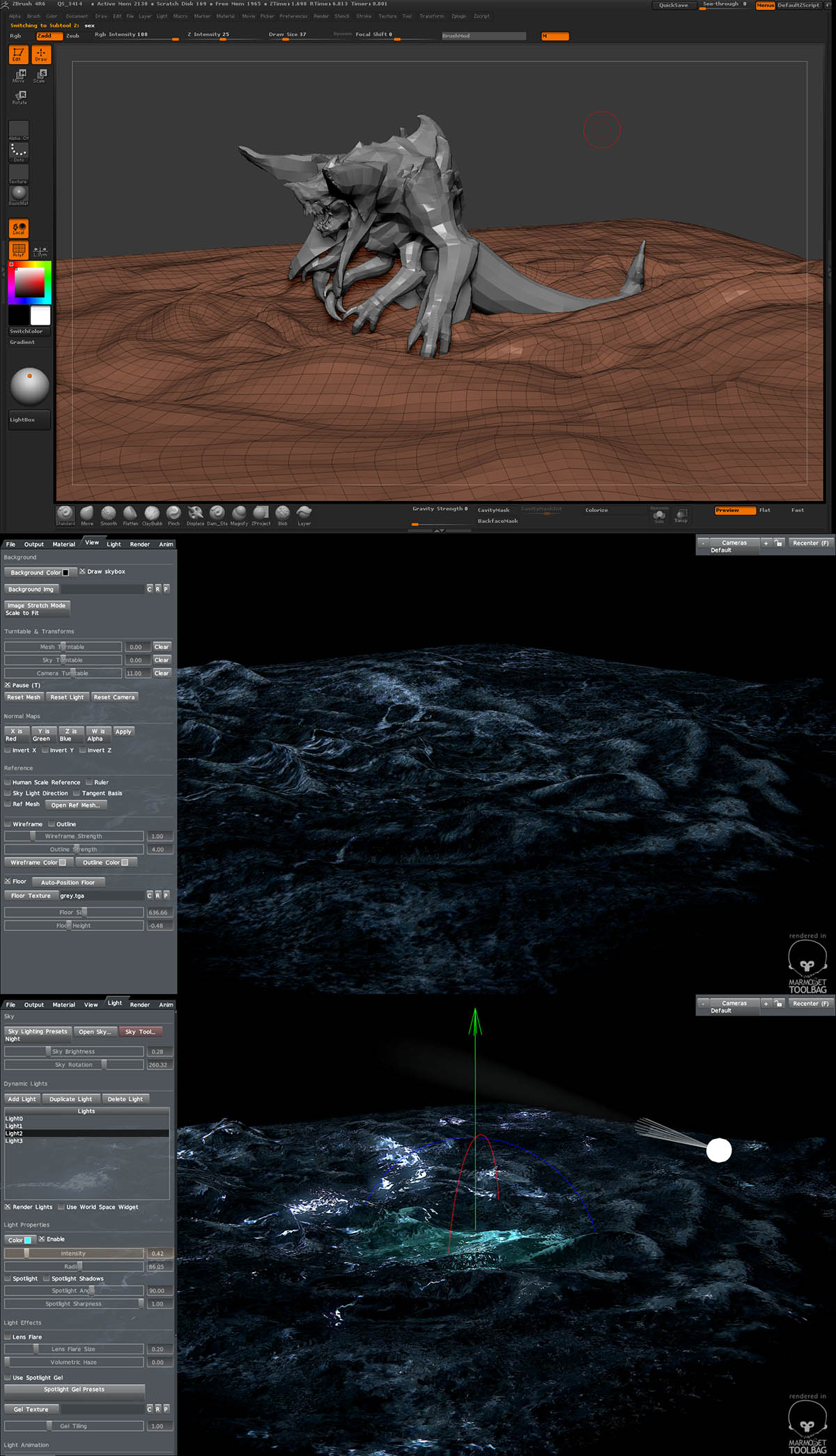Check the Tangent Basis option
836x1456 pixels.
point(77,793)
